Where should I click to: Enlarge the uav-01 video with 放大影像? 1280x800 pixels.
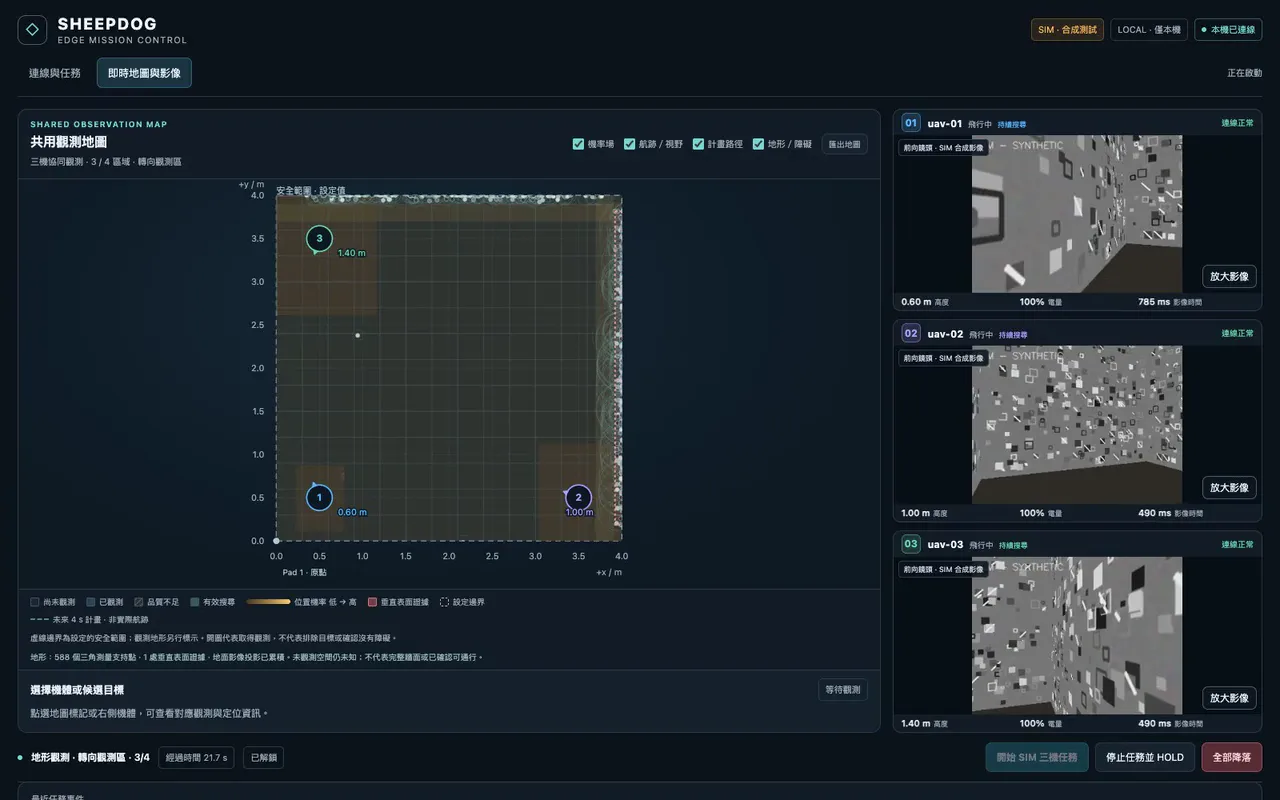pyautogui.click(x=1229, y=277)
